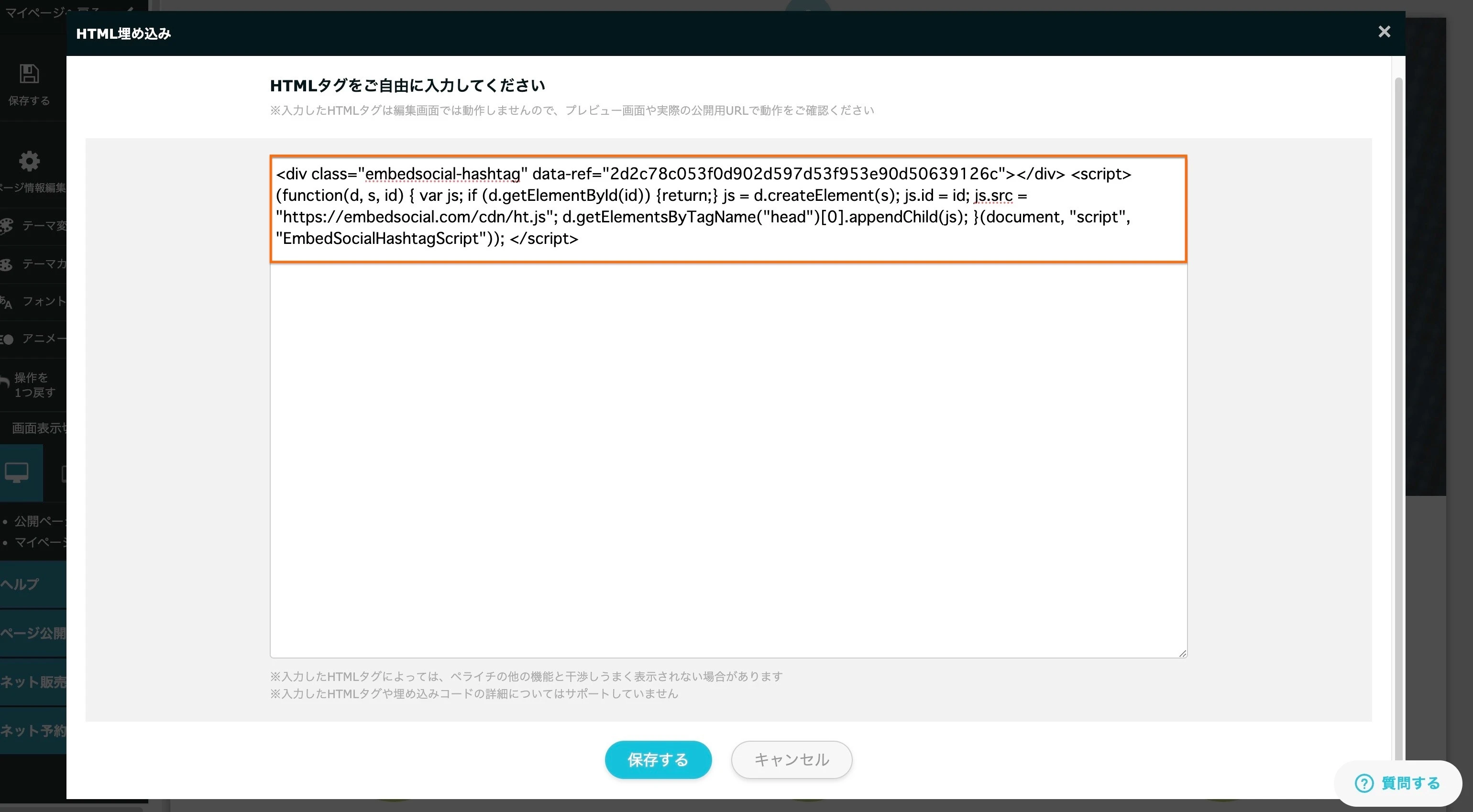Click inside the HTML code textarea
The width and height of the screenshot is (1473, 812).
728,406
